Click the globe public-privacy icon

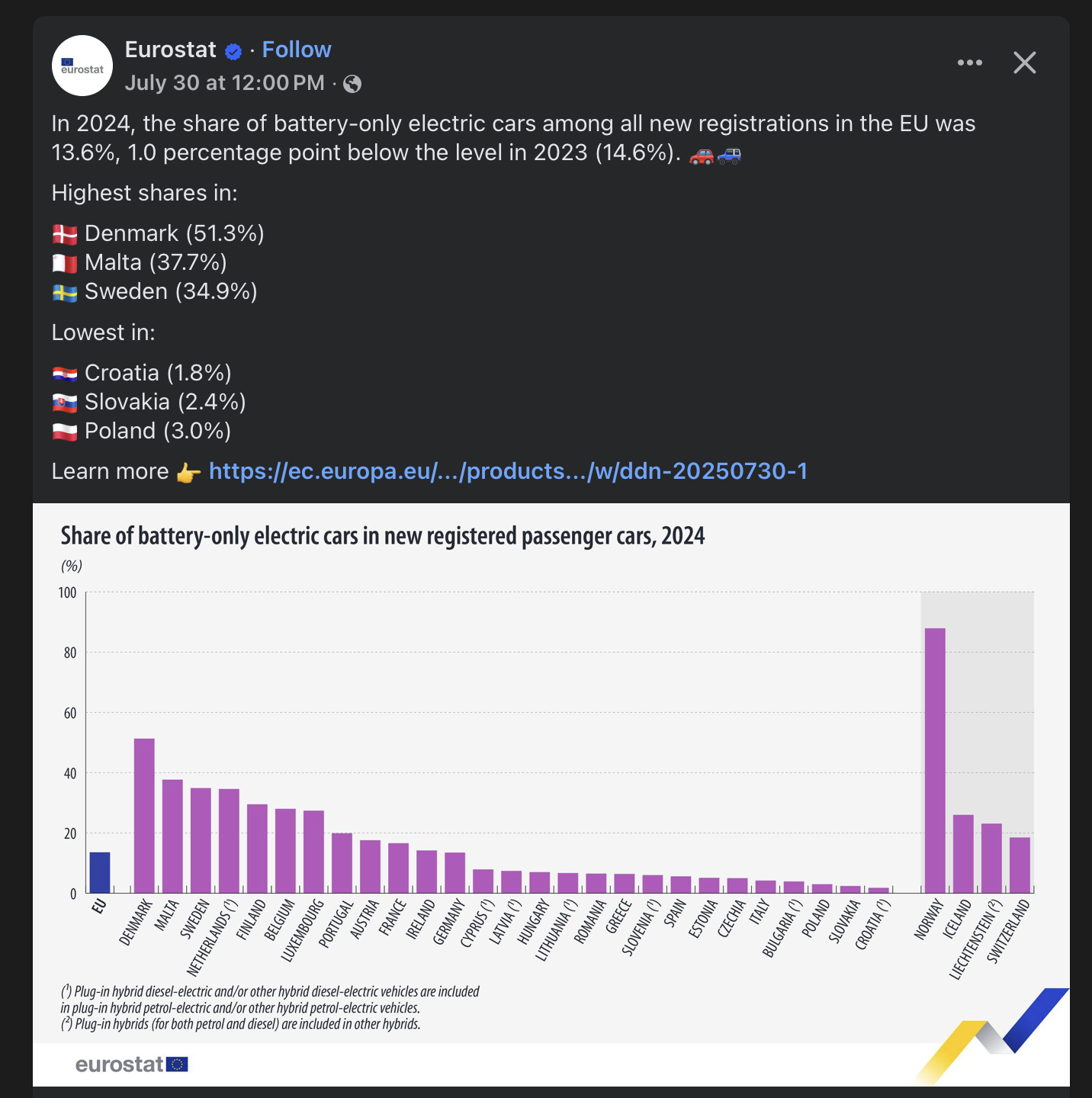[352, 84]
